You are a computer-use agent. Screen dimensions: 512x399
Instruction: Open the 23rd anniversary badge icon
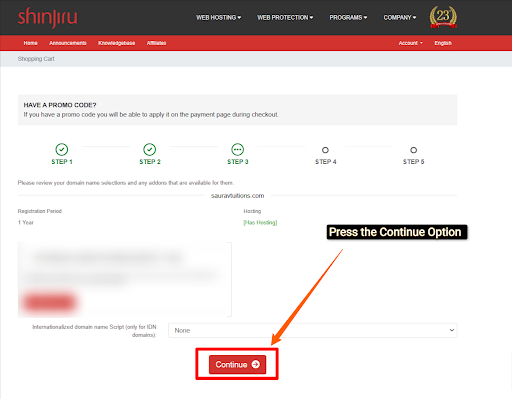tap(443, 17)
